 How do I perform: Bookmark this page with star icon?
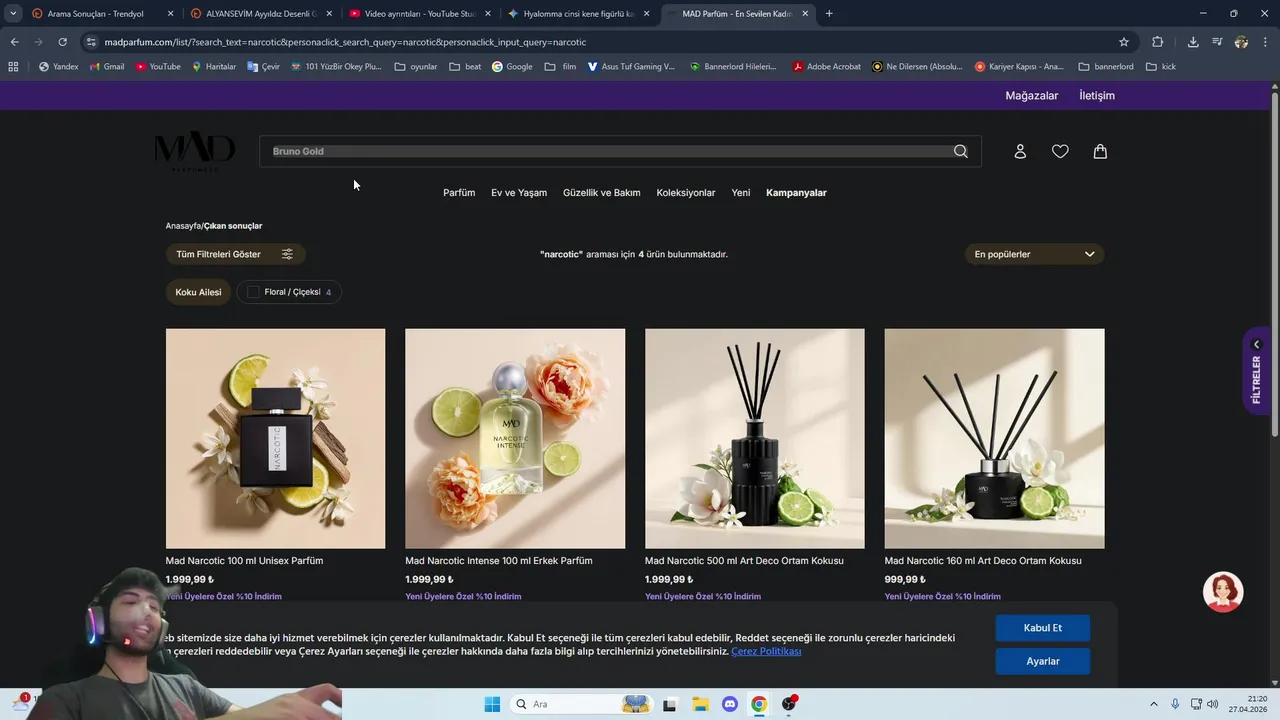coord(1124,42)
